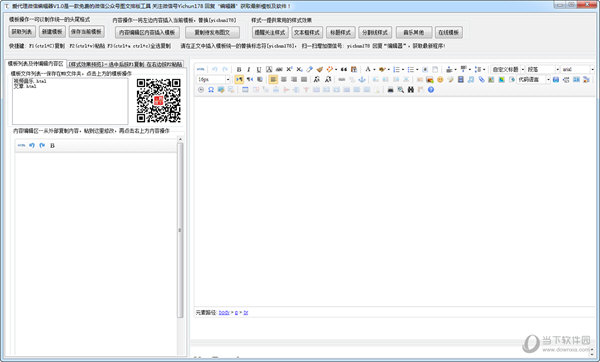Click the print icon in the editor toolbar
This screenshot has width=600, height=362.
[x=390, y=90]
